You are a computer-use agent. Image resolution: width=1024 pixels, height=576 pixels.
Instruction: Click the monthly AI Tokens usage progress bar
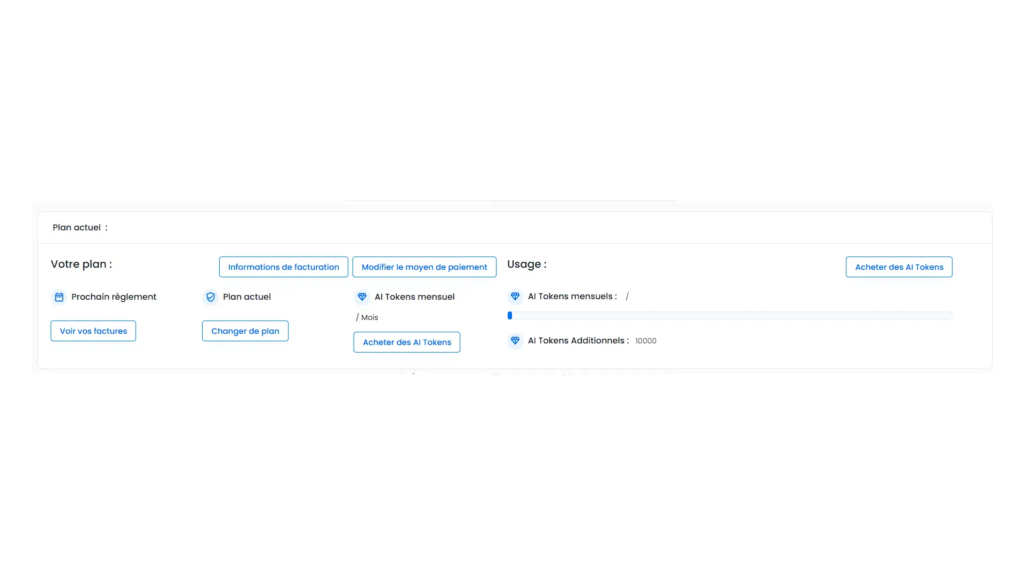730,316
